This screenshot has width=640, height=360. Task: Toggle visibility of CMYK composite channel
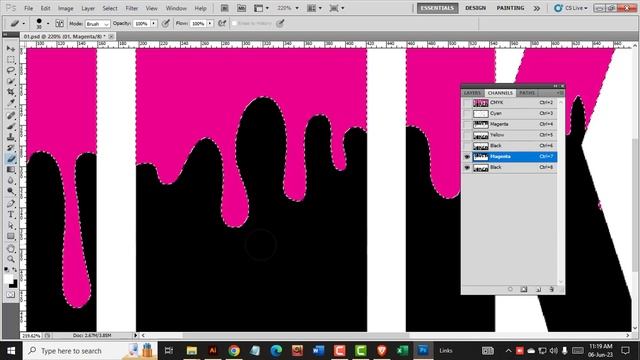coord(467,102)
